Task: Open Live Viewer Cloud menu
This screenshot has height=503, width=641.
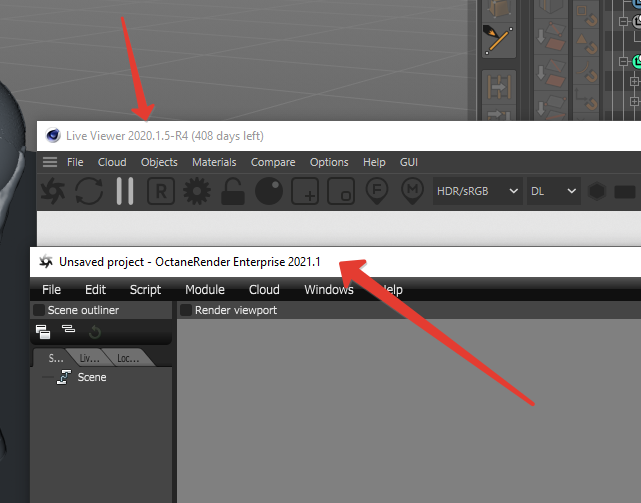Action: click(112, 162)
